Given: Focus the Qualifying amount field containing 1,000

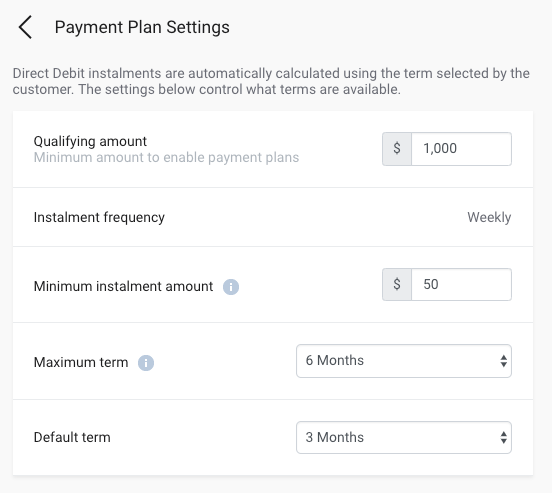Looking at the screenshot, I should click(461, 149).
